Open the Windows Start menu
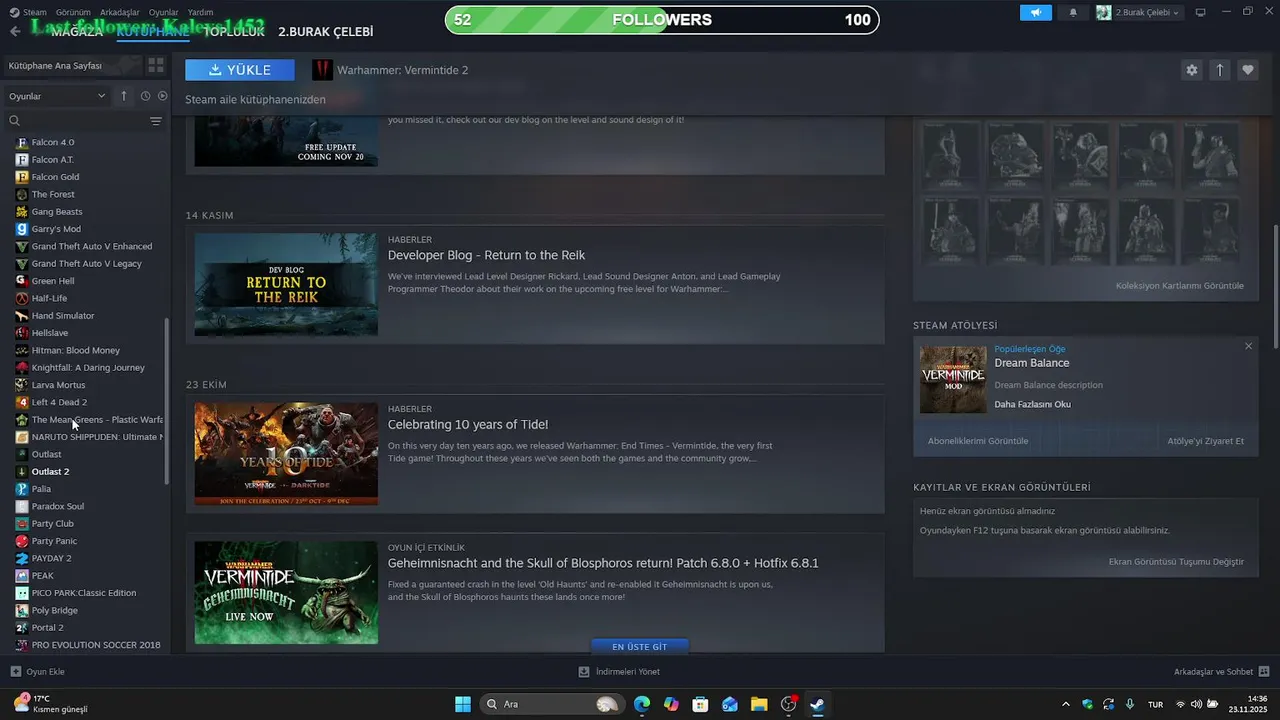The width and height of the screenshot is (1280, 720). 463,704
